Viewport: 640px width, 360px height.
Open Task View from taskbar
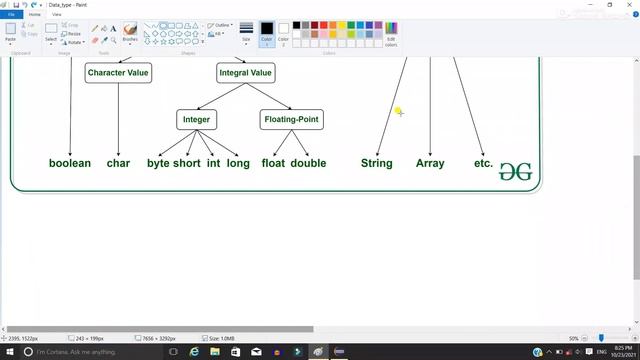(x=173, y=352)
